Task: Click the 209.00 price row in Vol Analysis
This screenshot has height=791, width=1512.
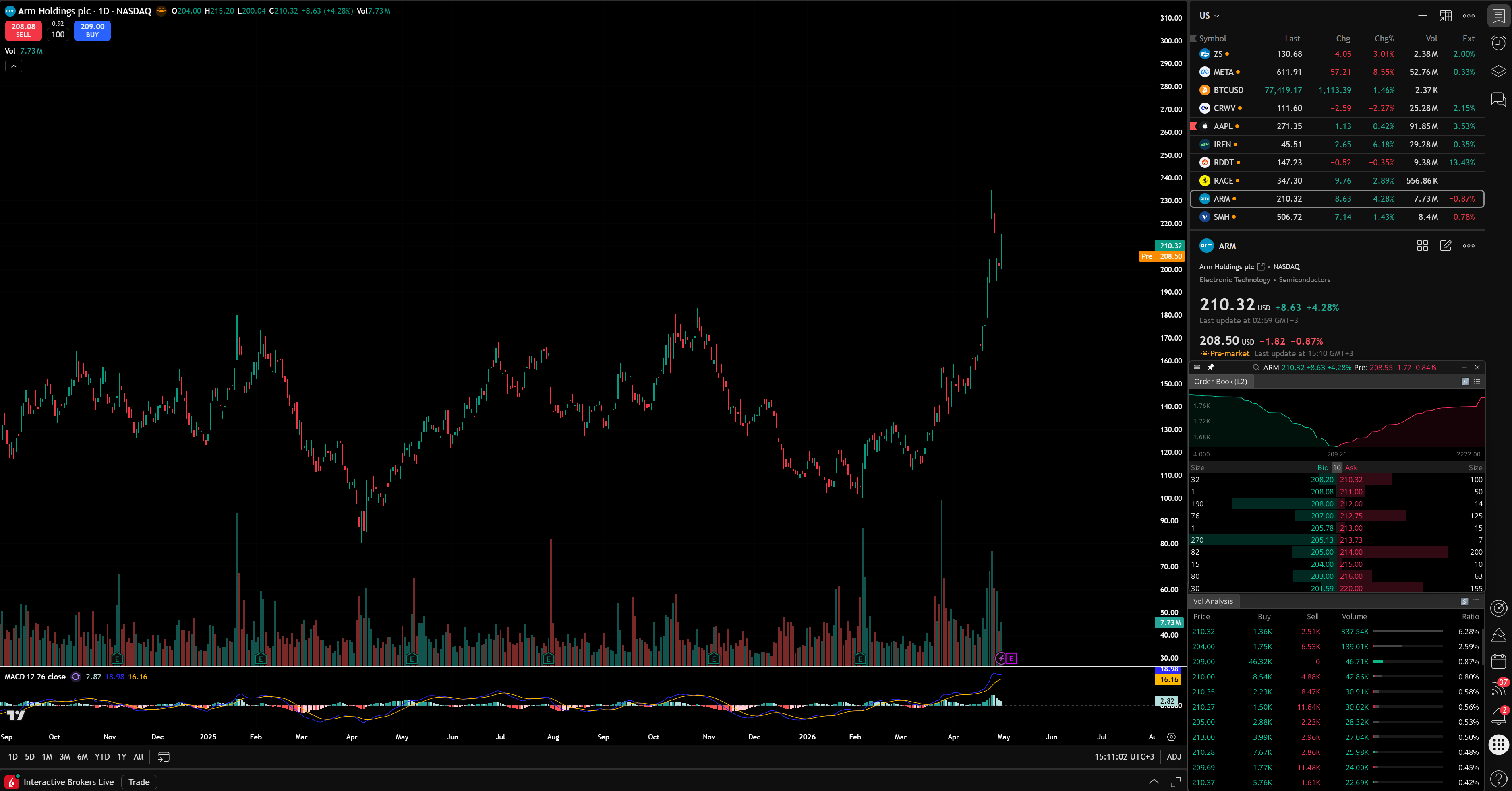Action: coord(1336,661)
